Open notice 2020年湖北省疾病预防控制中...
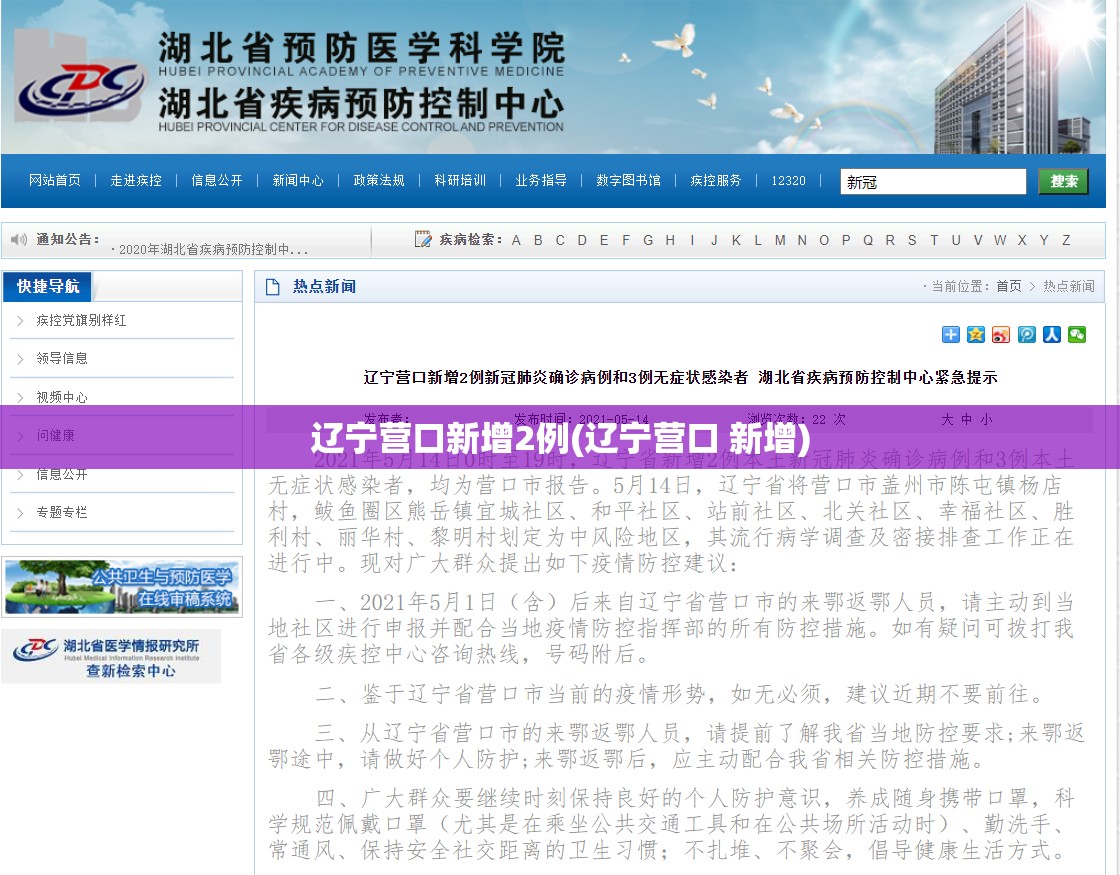 (213, 249)
